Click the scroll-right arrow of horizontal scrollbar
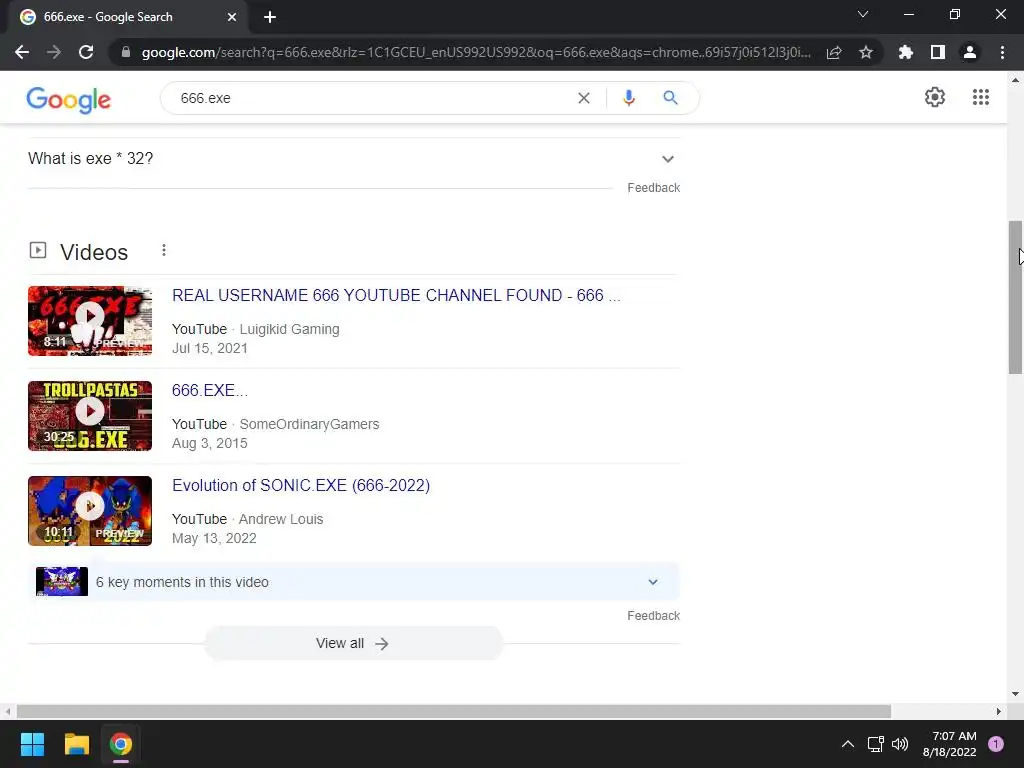Image resolution: width=1024 pixels, height=768 pixels. (x=999, y=711)
